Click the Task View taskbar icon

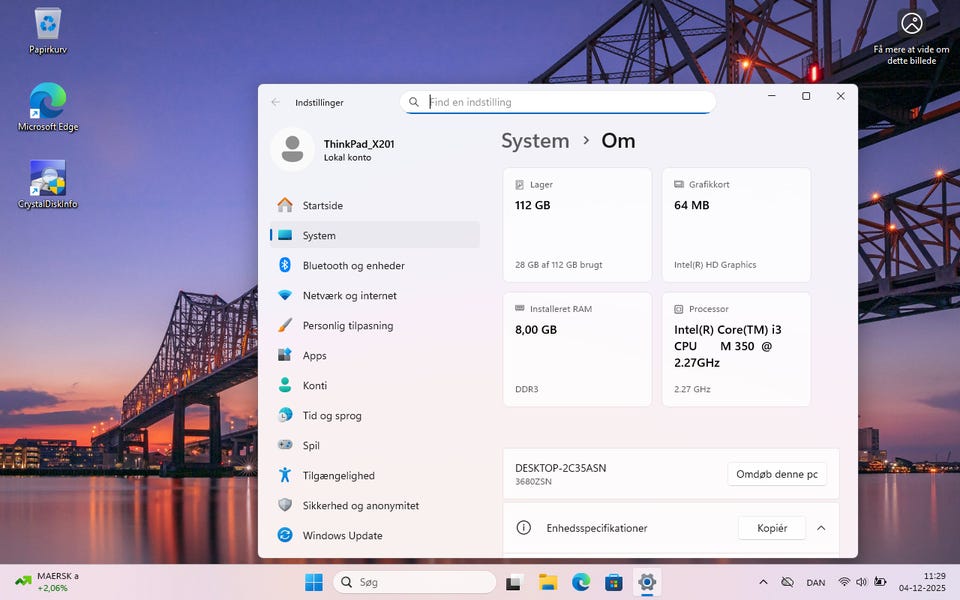pos(514,582)
